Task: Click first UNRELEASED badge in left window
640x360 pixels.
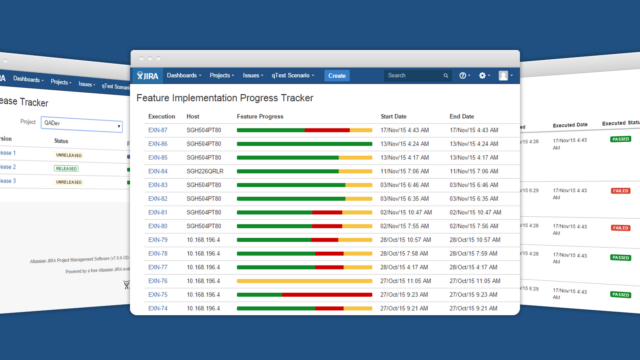Action: 69,155
